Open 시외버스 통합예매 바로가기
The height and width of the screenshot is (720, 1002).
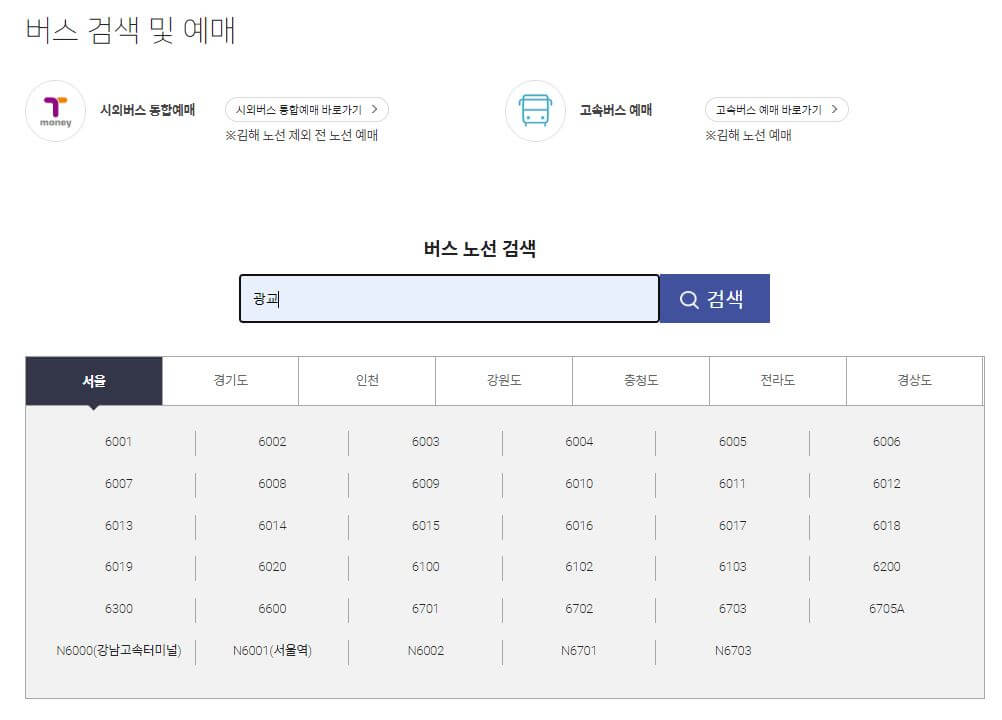pyautogui.click(x=307, y=109)
